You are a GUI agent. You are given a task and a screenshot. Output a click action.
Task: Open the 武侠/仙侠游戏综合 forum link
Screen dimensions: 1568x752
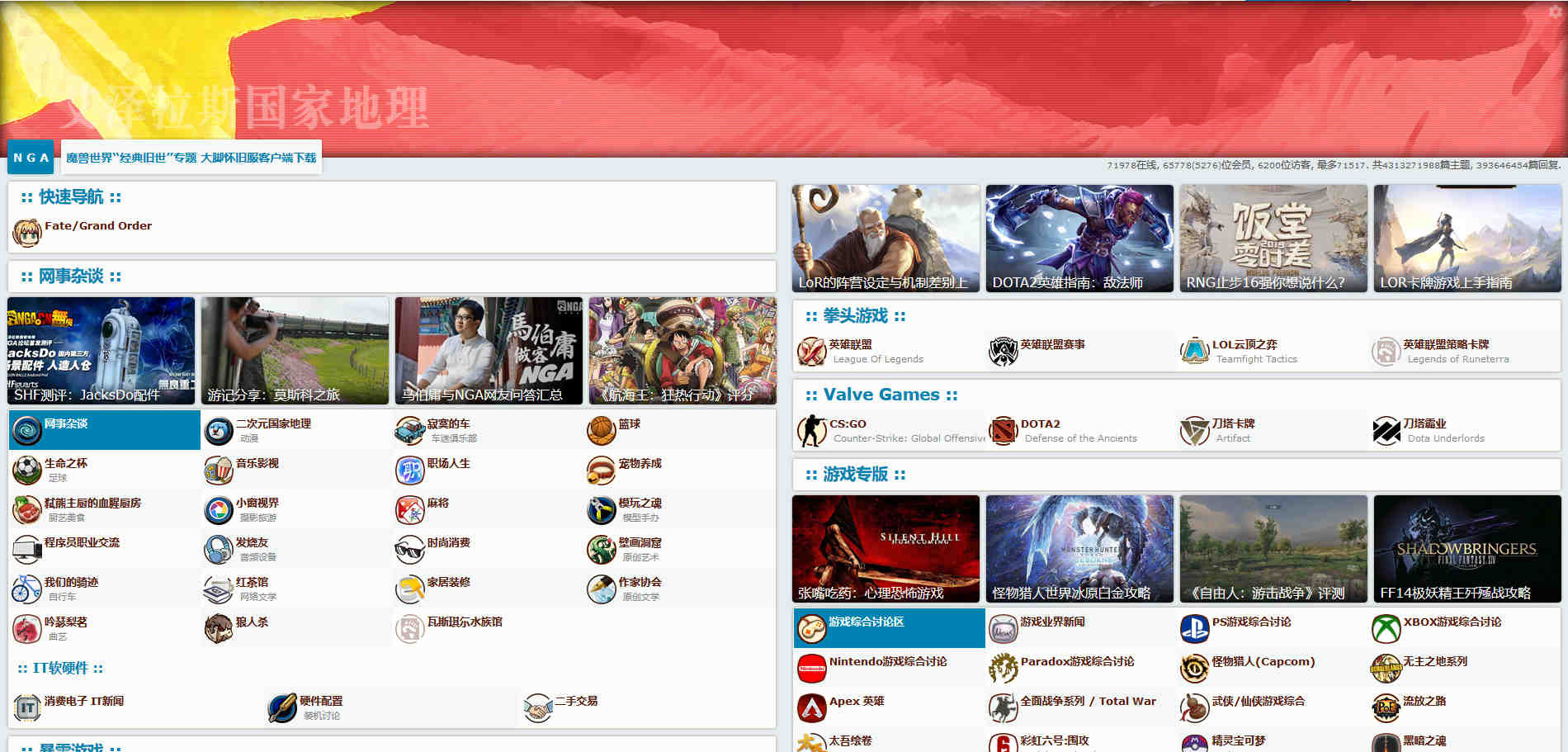(1258, 702)
